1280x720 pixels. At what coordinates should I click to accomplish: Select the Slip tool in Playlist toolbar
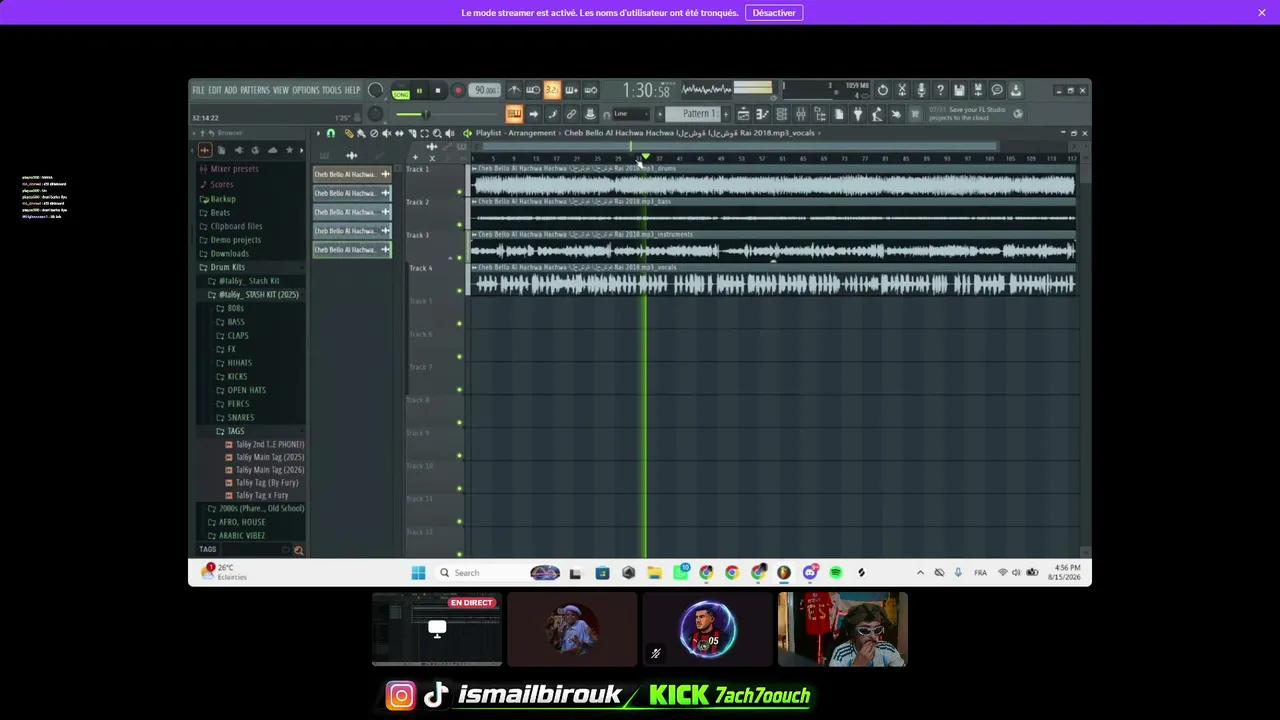pos(399,133)
